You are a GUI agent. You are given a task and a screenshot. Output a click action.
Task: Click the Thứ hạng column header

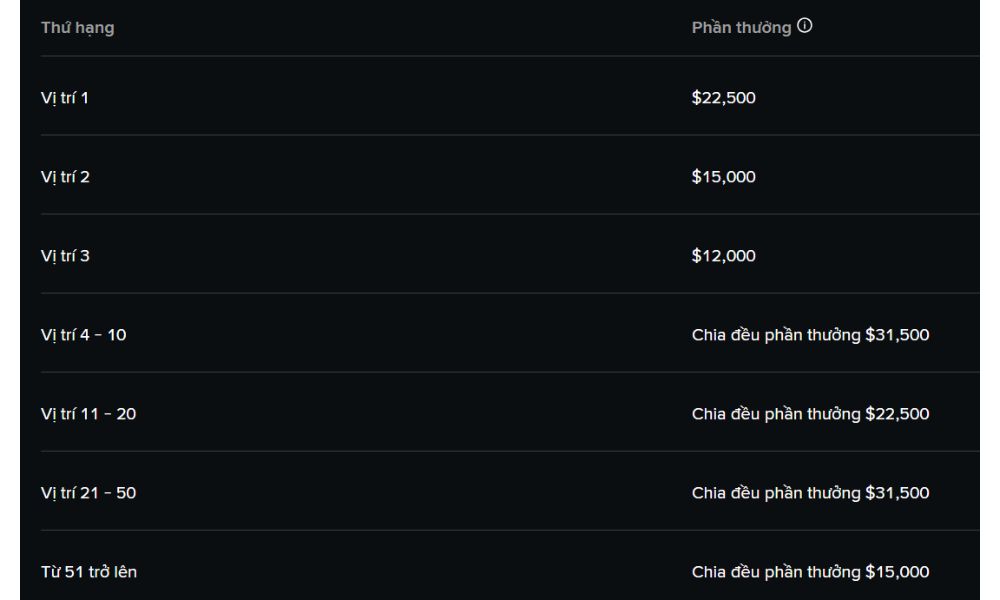[77, 28]
